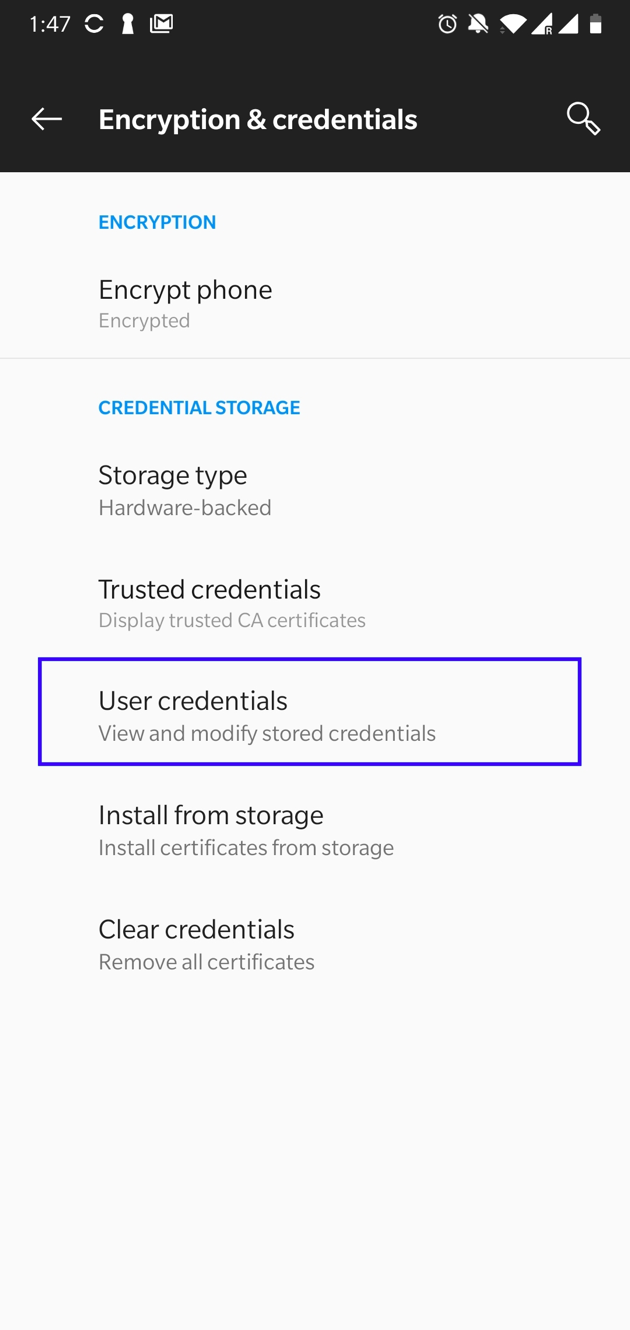Image resolution: width=630 pixels, height=1330 pixels.
Task: Tap the Encryption section header
Action: (157, 222)
